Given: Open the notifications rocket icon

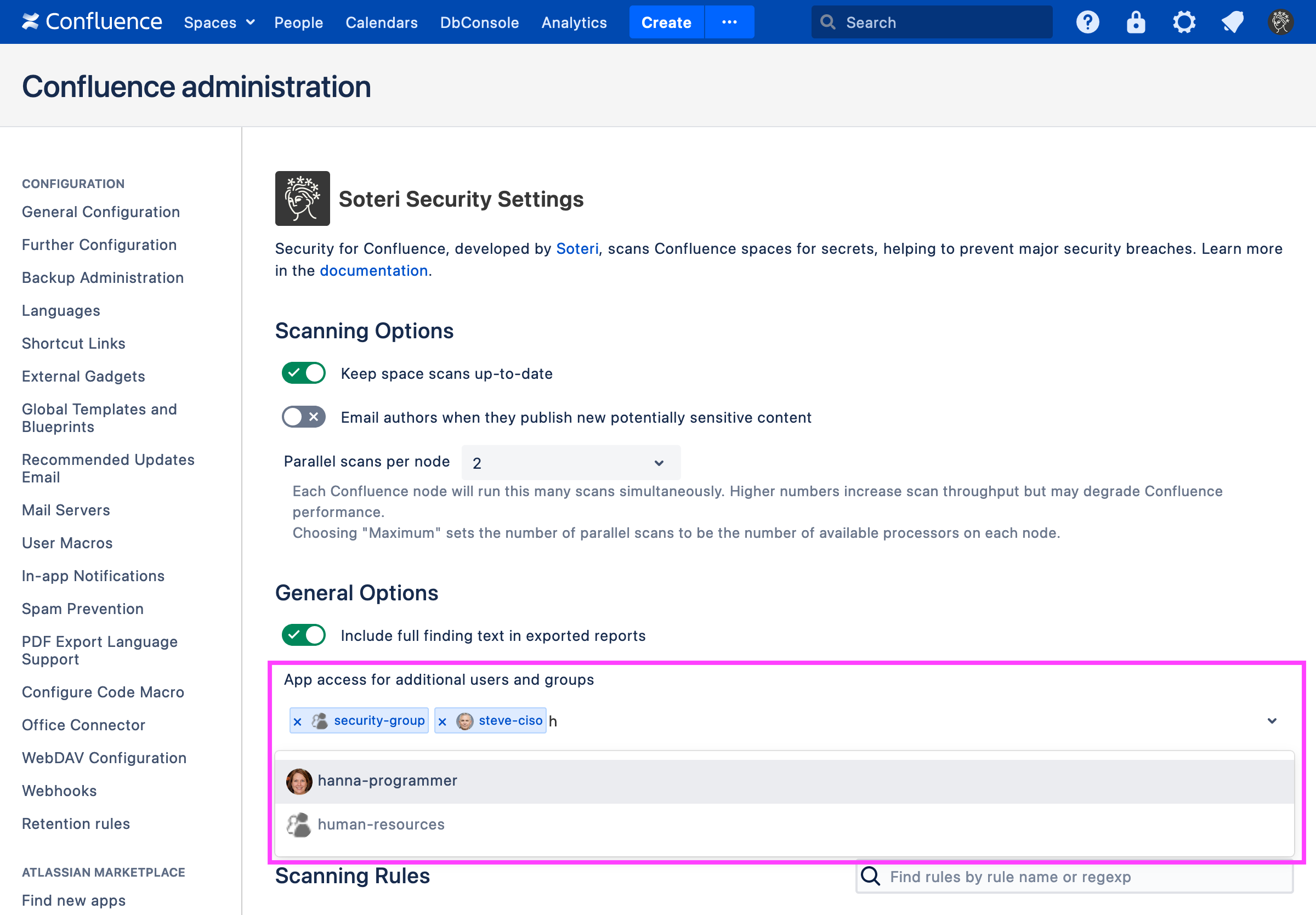Looking at the screenshot, I should tap(1232, 22).
